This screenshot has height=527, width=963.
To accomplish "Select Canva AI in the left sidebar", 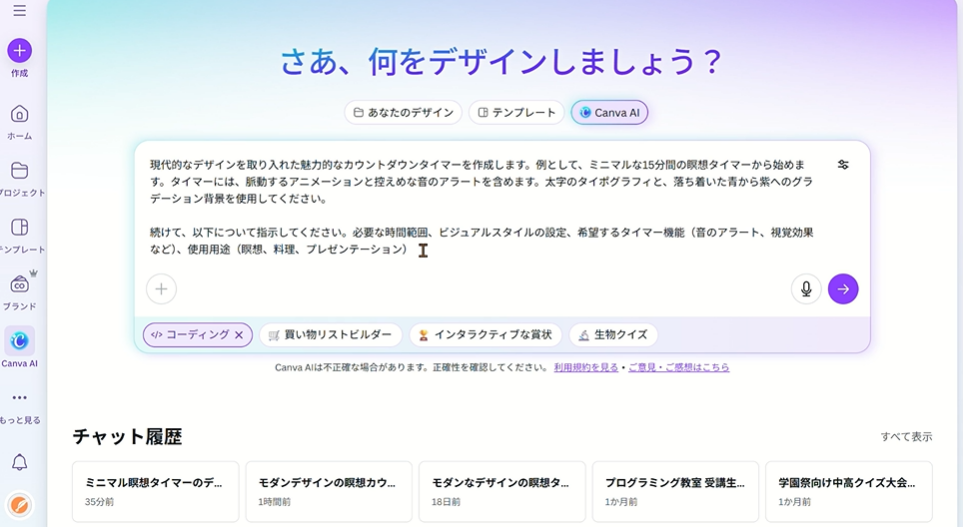I will [x=20, y=348].
